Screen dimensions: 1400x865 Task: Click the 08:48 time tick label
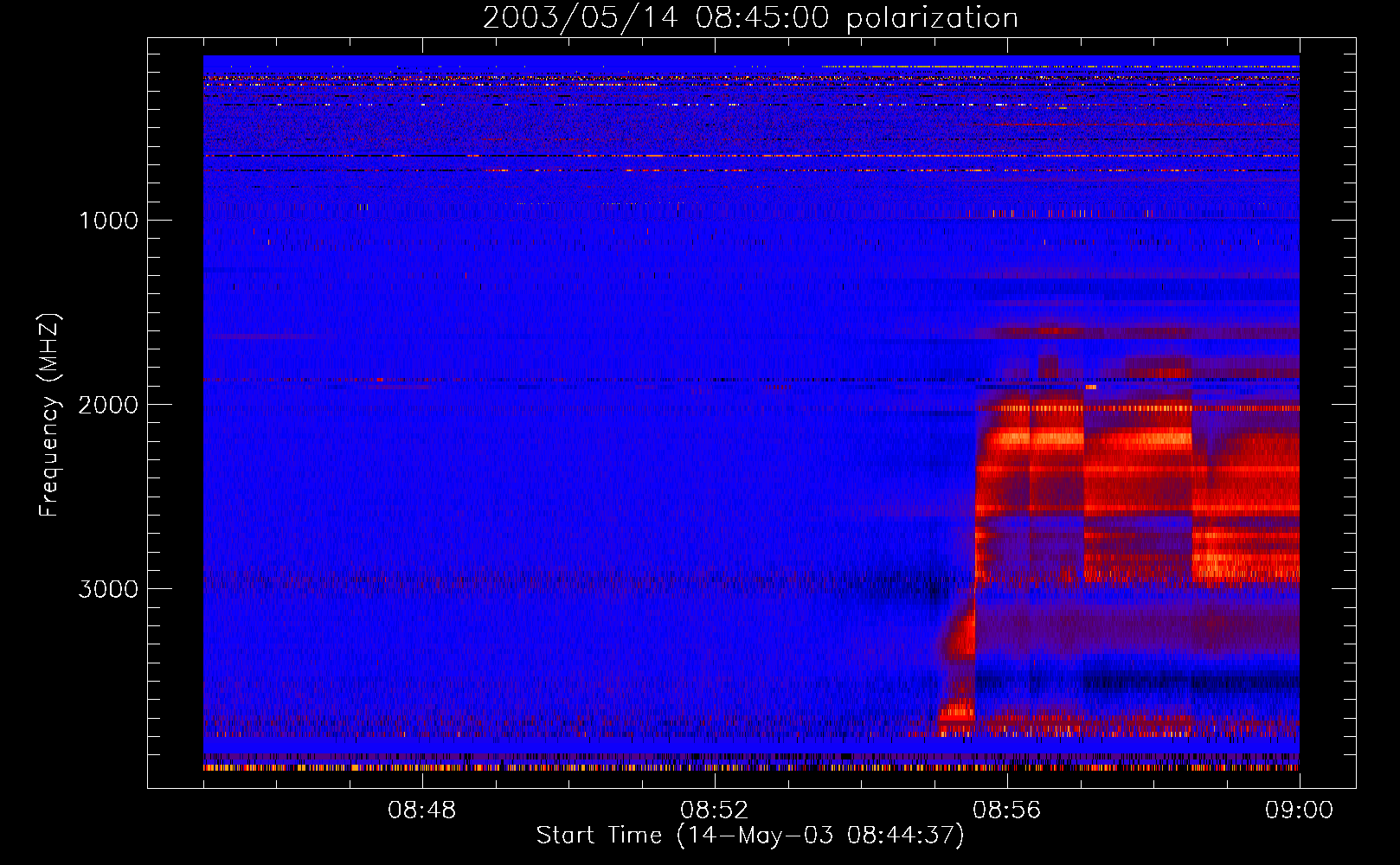[422, 811]
